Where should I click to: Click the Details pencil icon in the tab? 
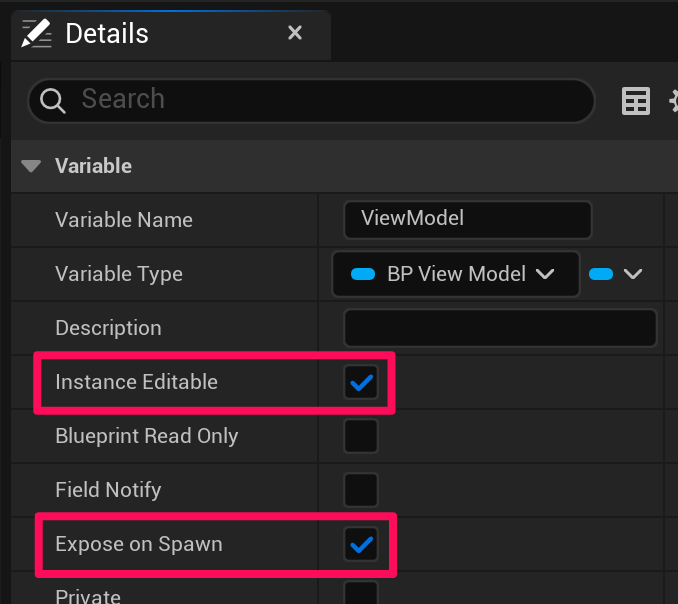pos(37,33)
